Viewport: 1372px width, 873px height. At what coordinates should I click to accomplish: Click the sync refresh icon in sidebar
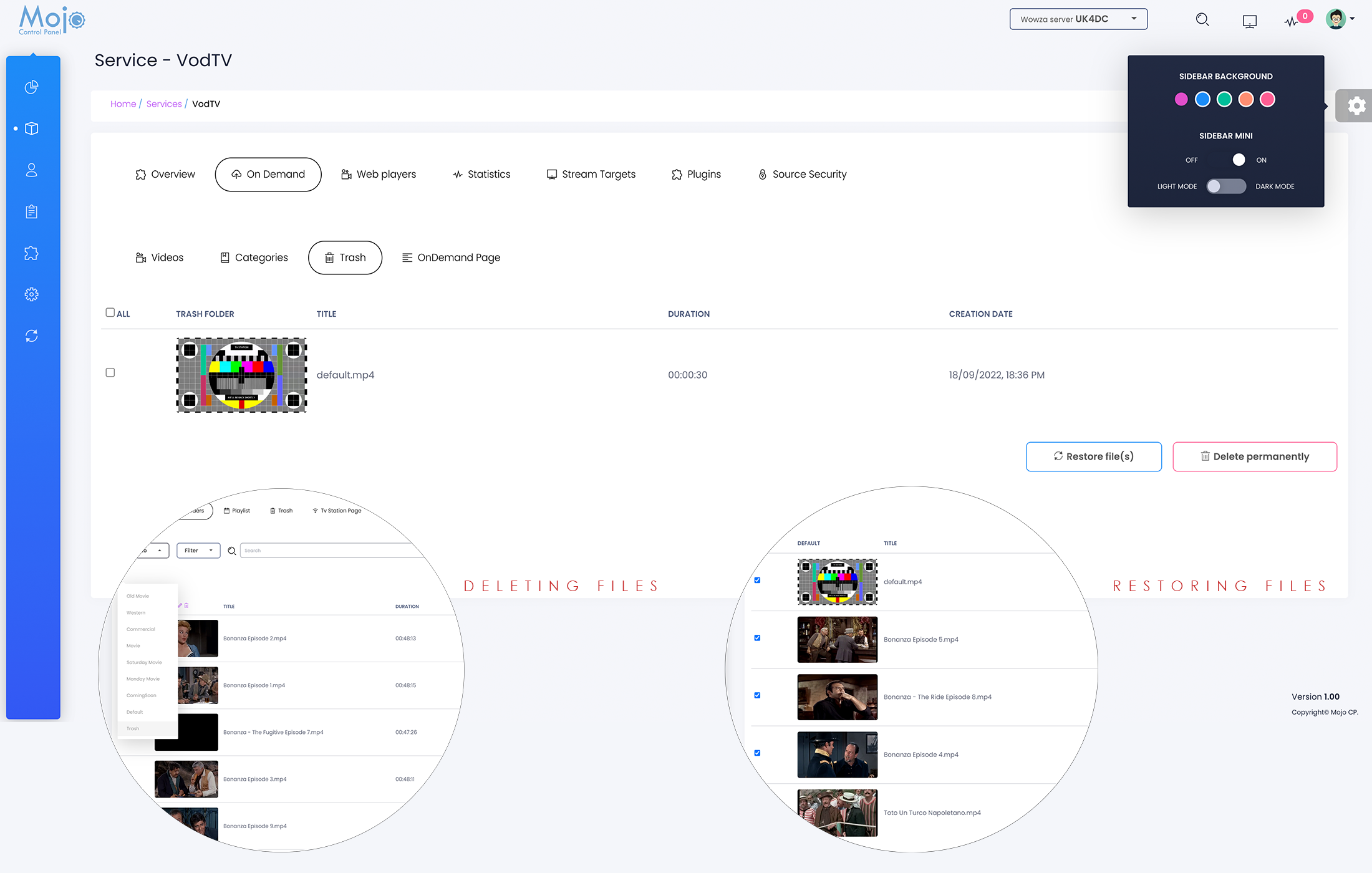click(32, 336)
